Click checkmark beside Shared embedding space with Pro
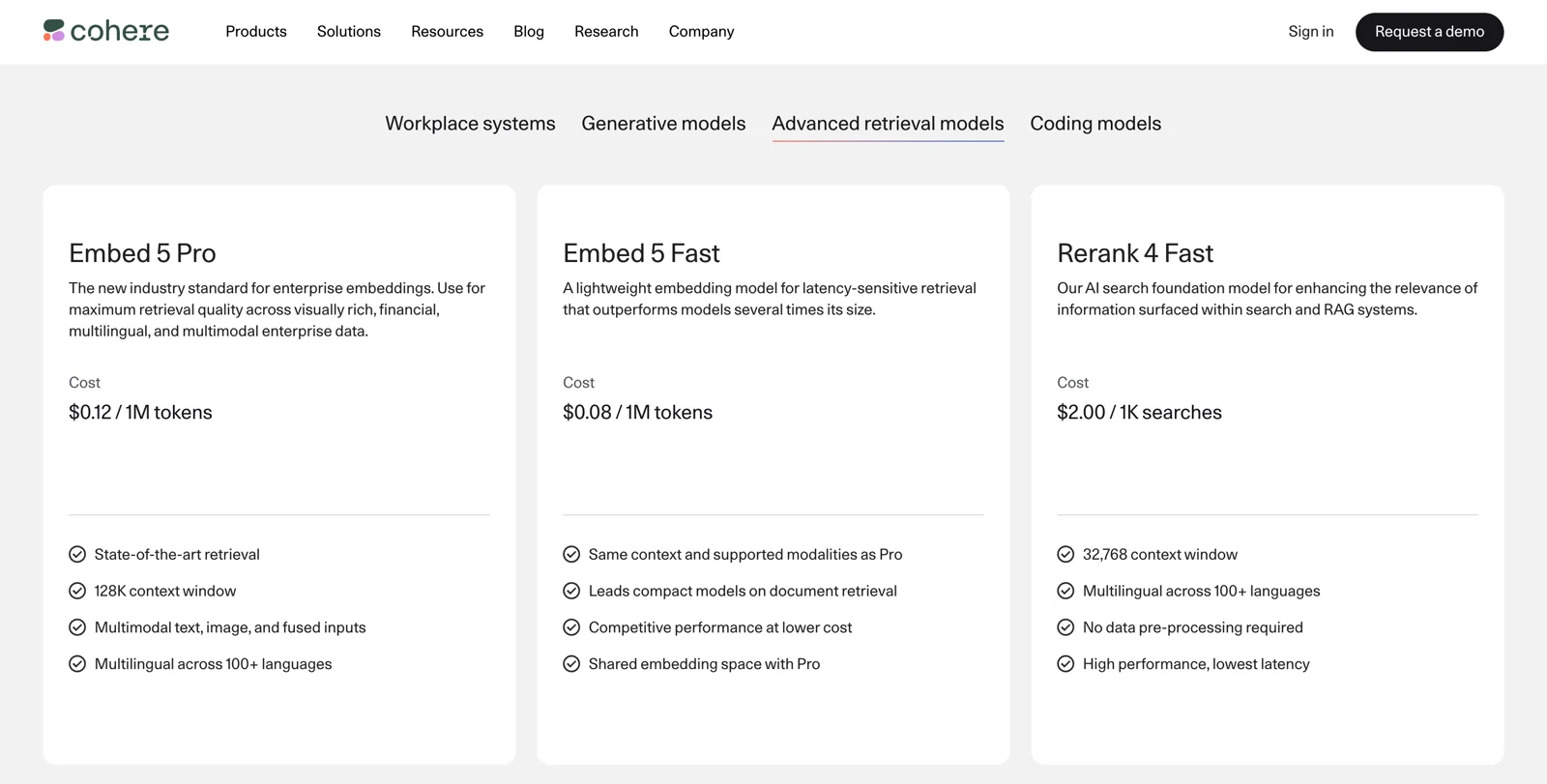This screenshot has height=784, width=1547. coord(571,664)
